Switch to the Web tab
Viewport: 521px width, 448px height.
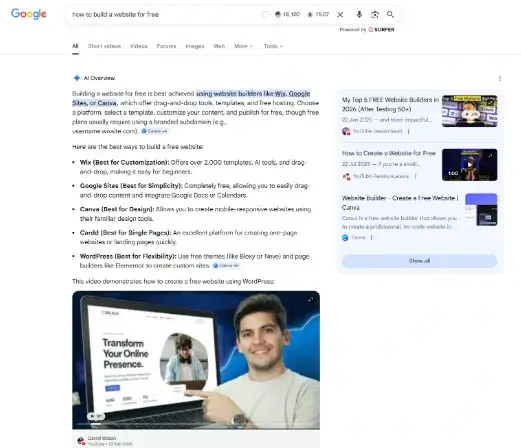[219, 46]
